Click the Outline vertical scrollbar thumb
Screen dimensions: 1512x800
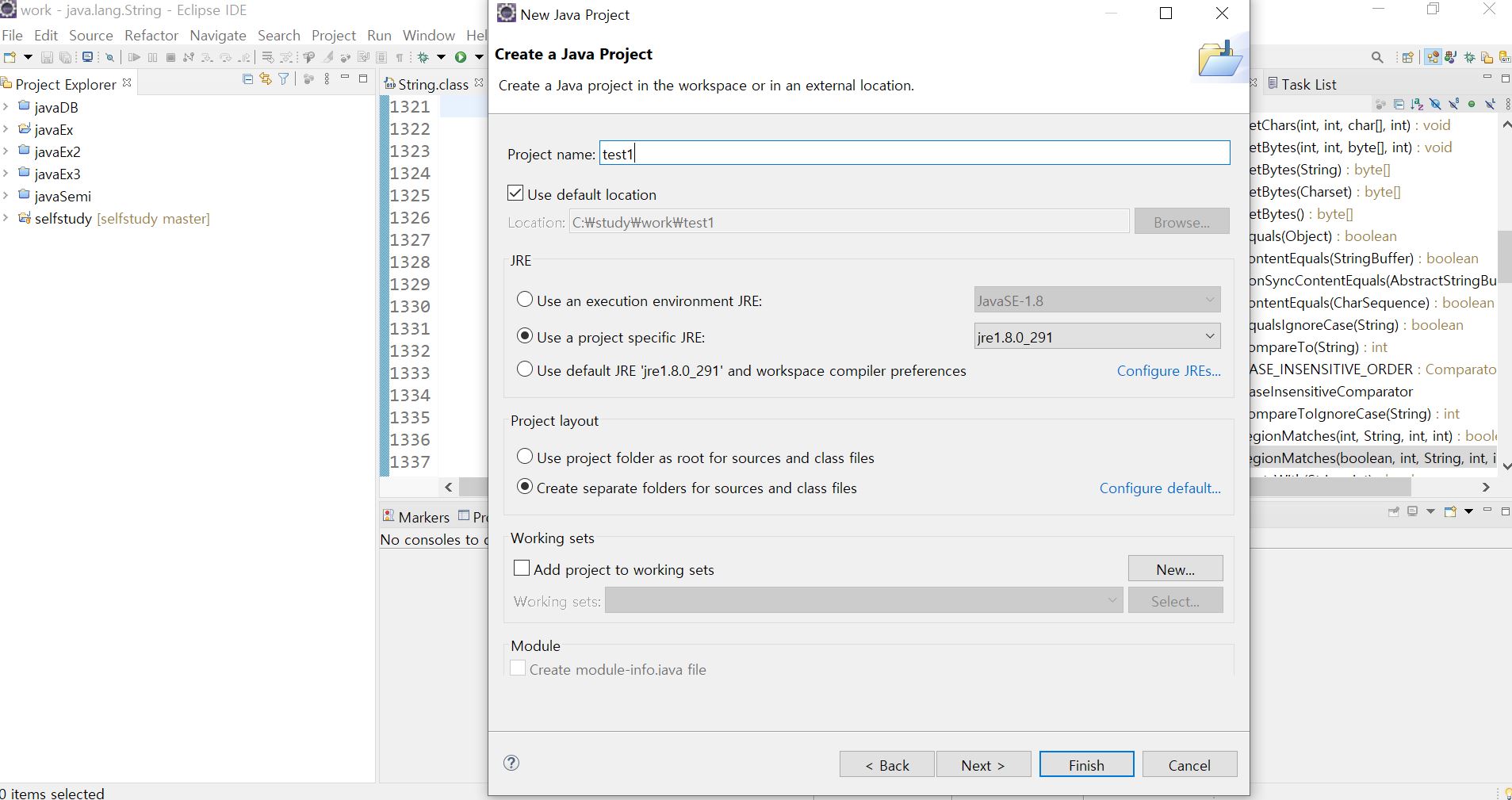click(1504, 256)
